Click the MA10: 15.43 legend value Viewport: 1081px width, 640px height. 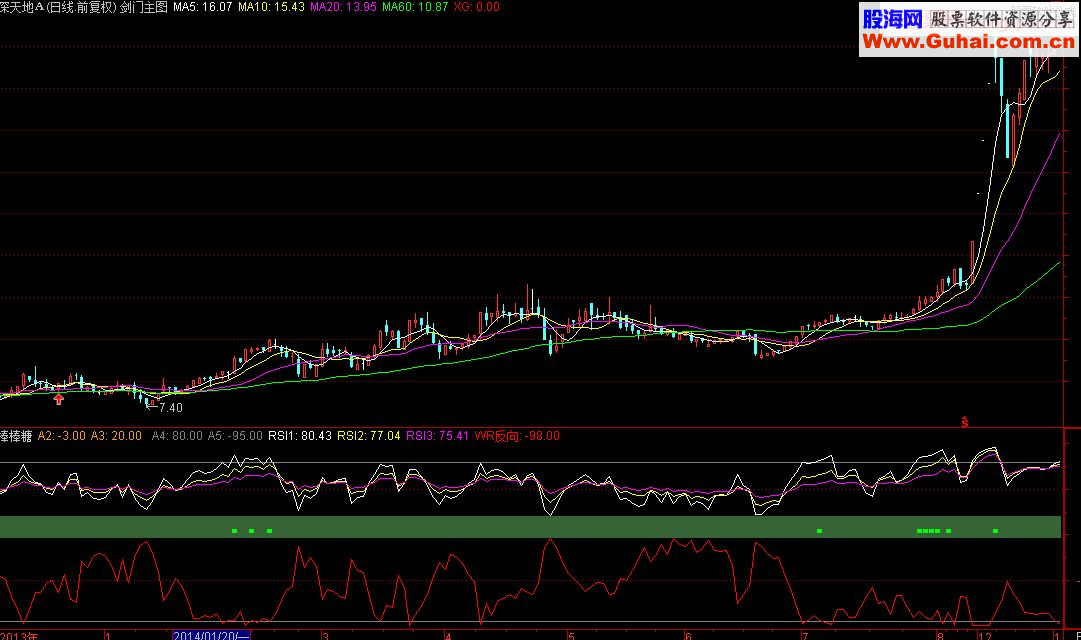271,7
